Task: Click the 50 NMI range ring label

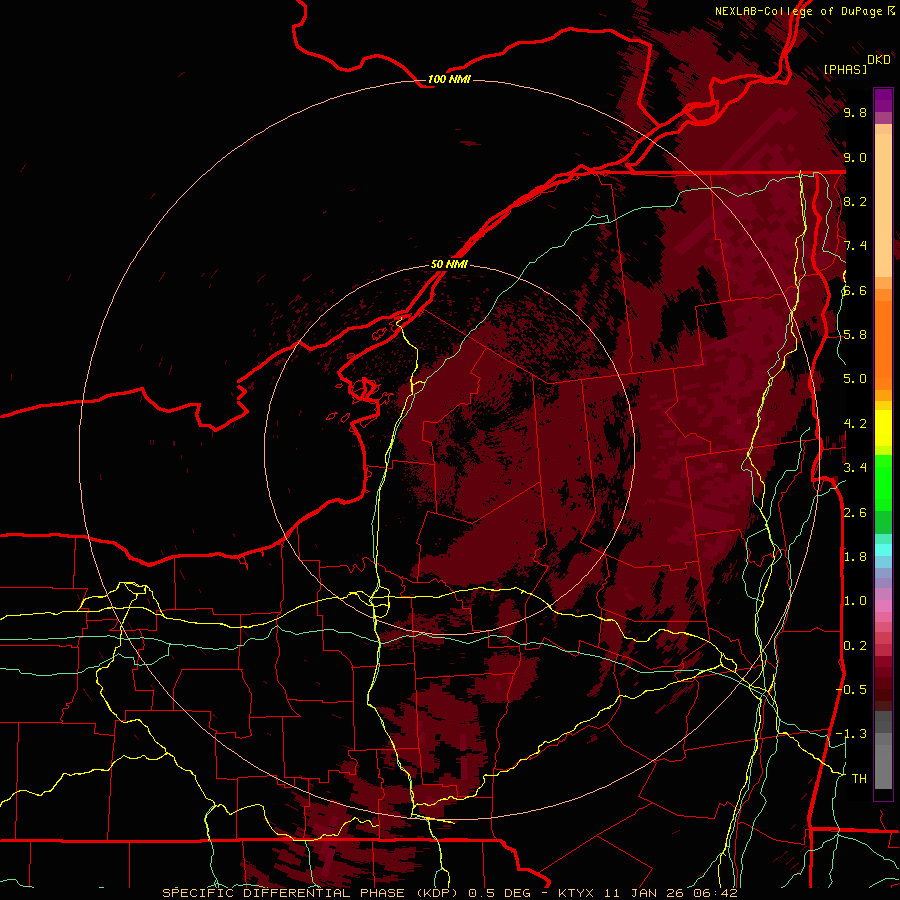Action: [449, 264]
